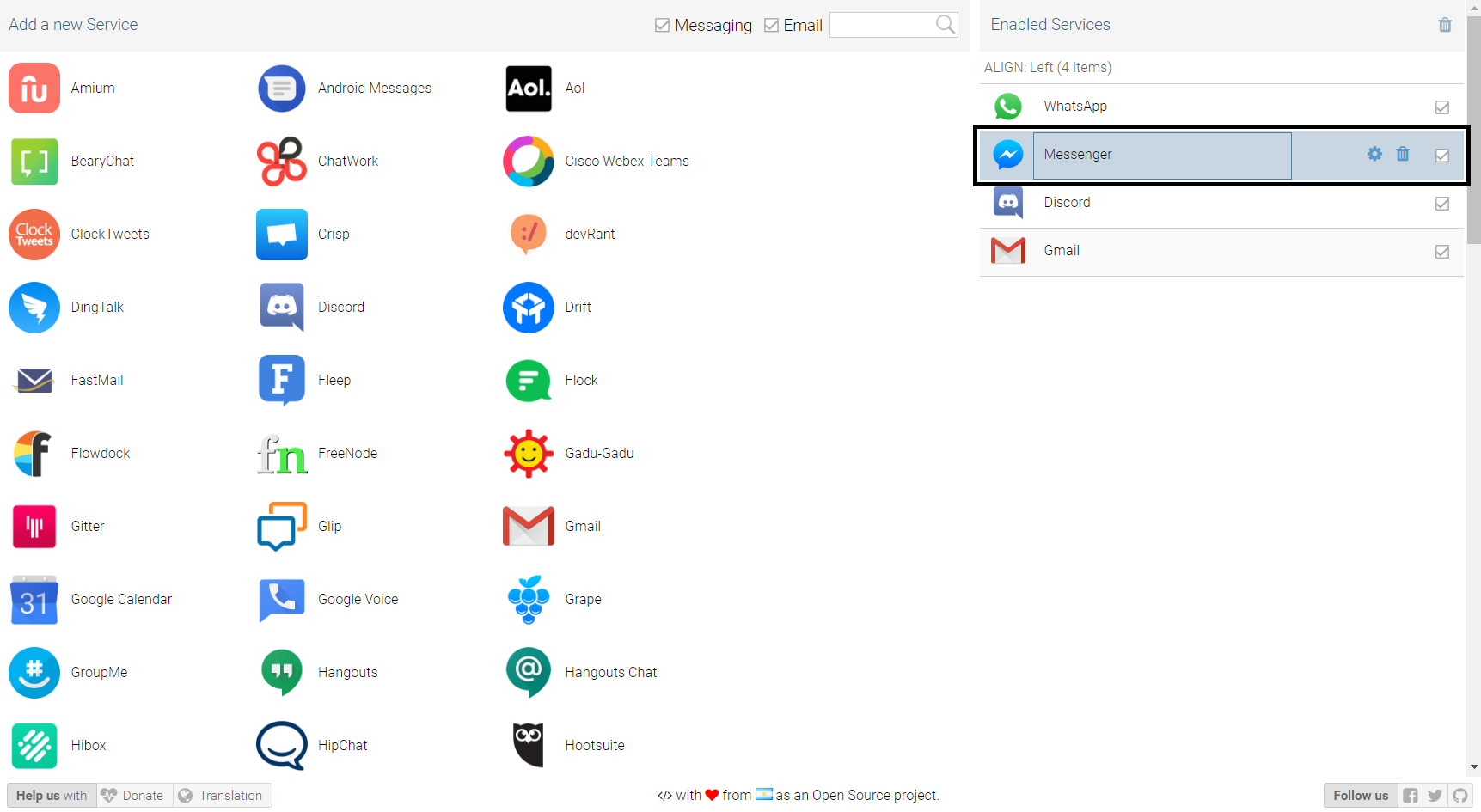Choose the Gmail icon in service list
The height and width of the screenshot is (812, 1481).
click(x=529, y=526)
